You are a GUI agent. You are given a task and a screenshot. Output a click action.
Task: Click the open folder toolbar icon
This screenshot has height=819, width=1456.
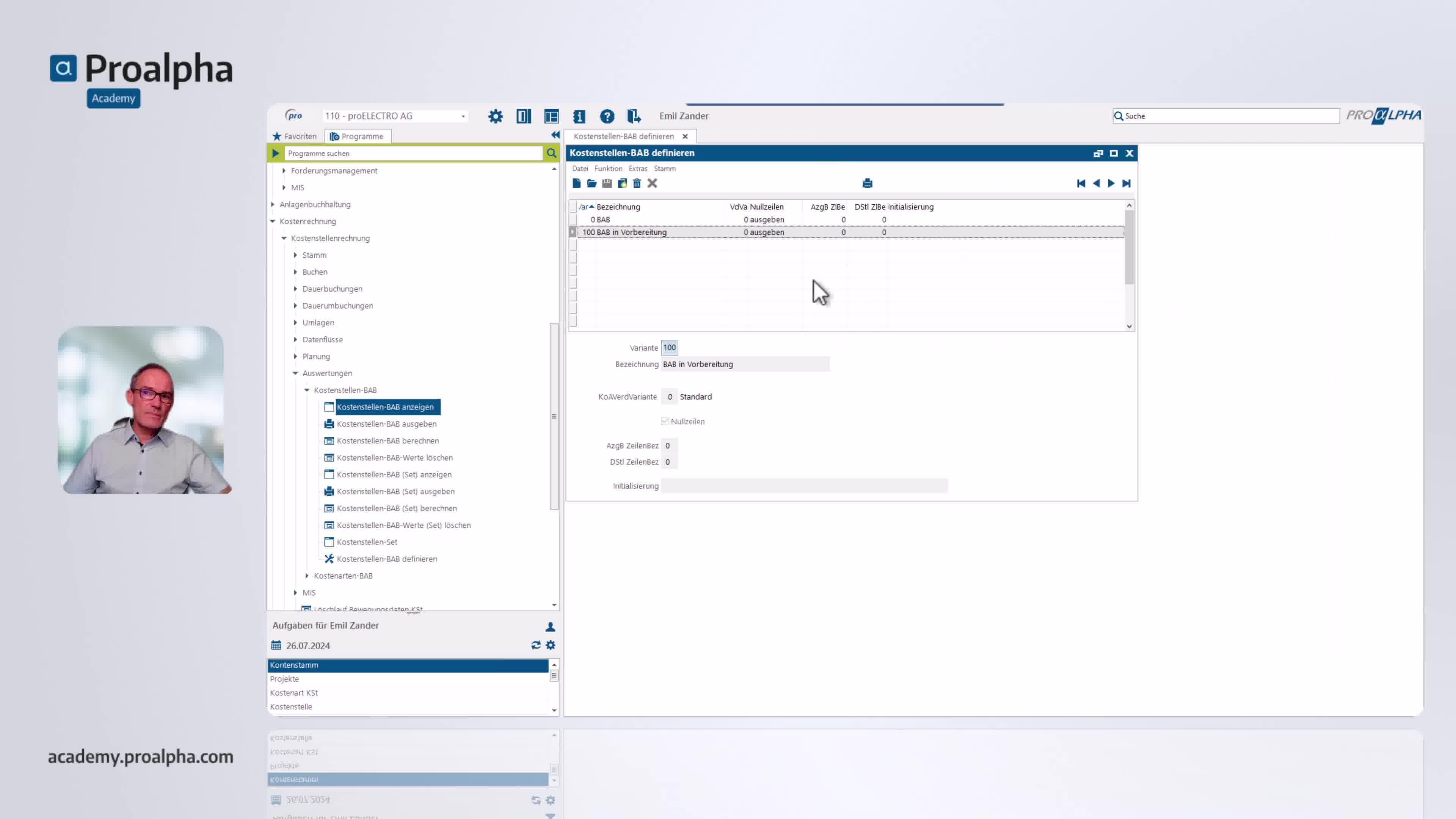tap(592, 183)
